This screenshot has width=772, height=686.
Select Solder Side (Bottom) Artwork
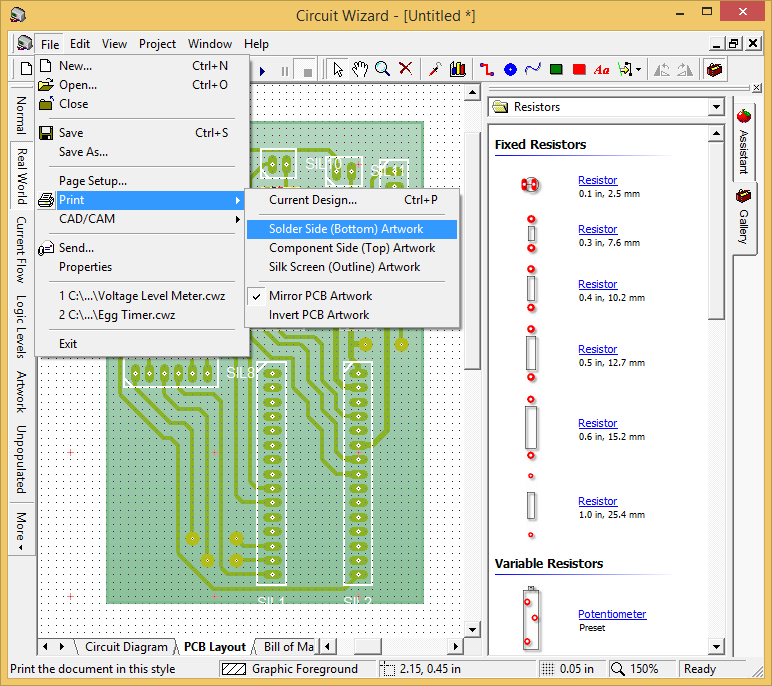coord(352,229)
